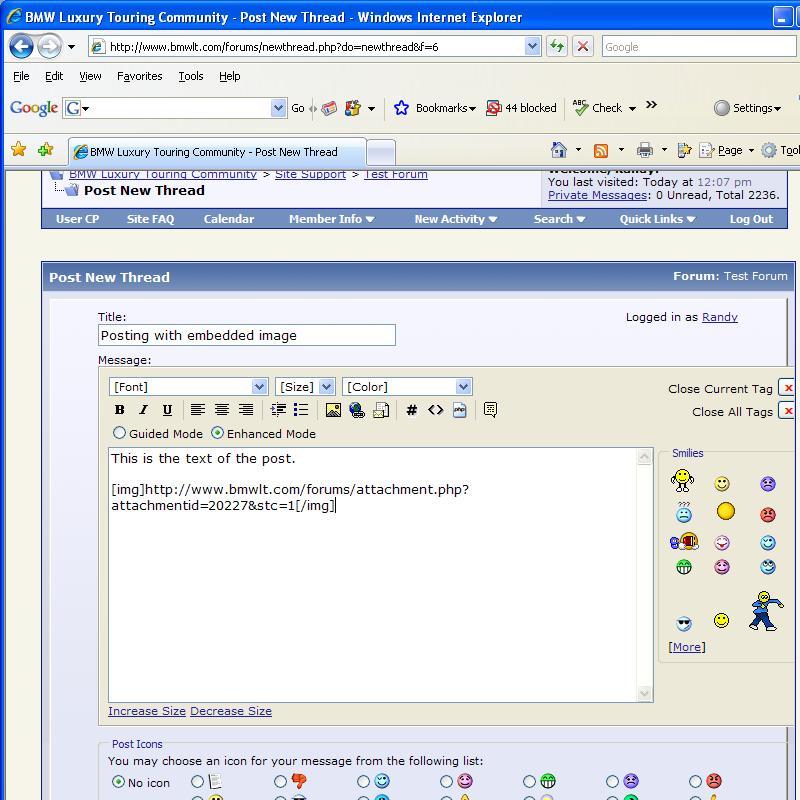Go back with the browser Back arrow

pos(21,47)
